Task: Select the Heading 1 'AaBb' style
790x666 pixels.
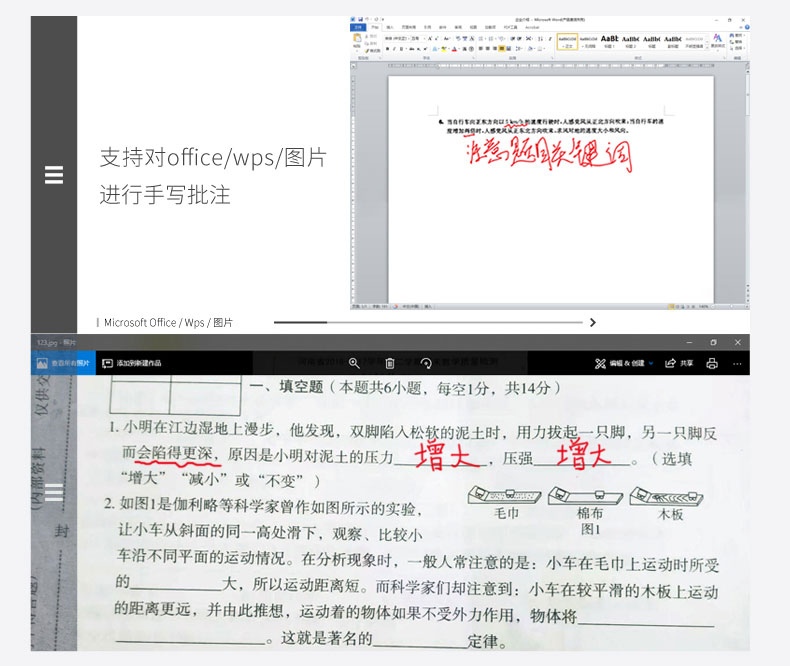Action: [x=609, y=42]
